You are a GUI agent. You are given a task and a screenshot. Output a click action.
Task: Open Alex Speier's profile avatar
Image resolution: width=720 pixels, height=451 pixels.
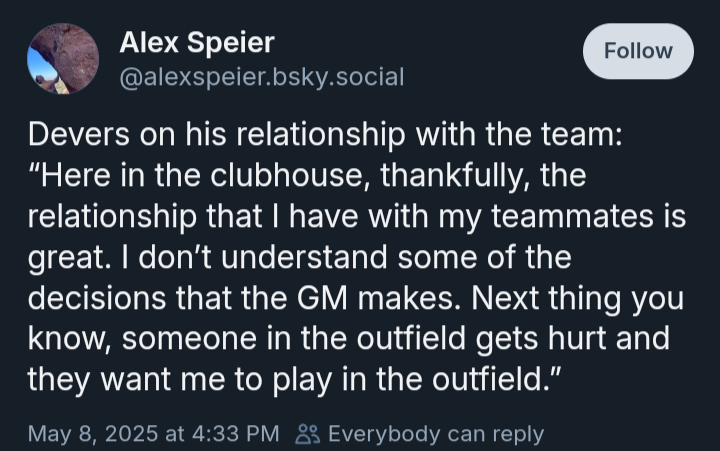click(63, 59)
